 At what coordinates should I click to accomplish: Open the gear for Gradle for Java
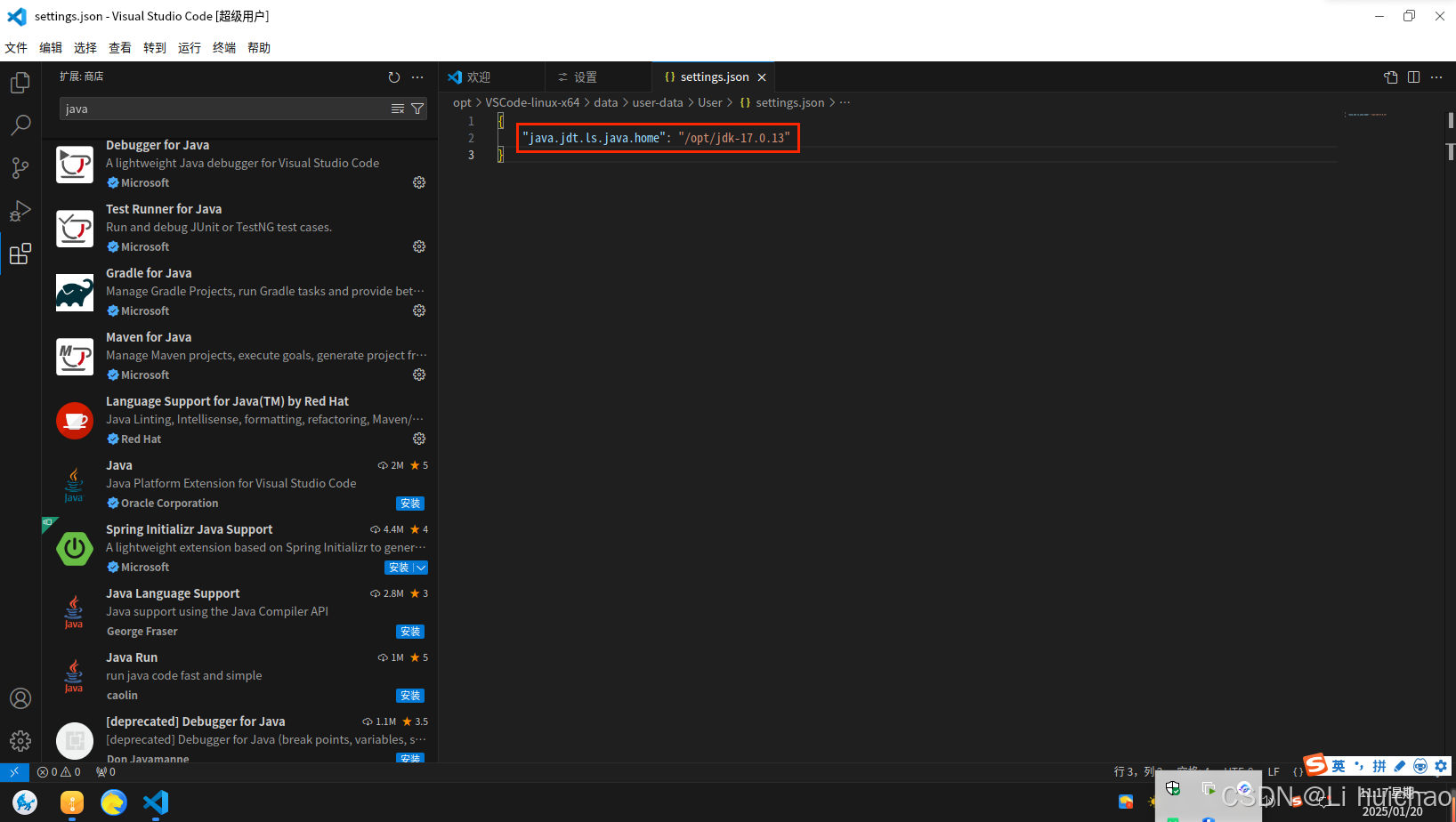419,310
